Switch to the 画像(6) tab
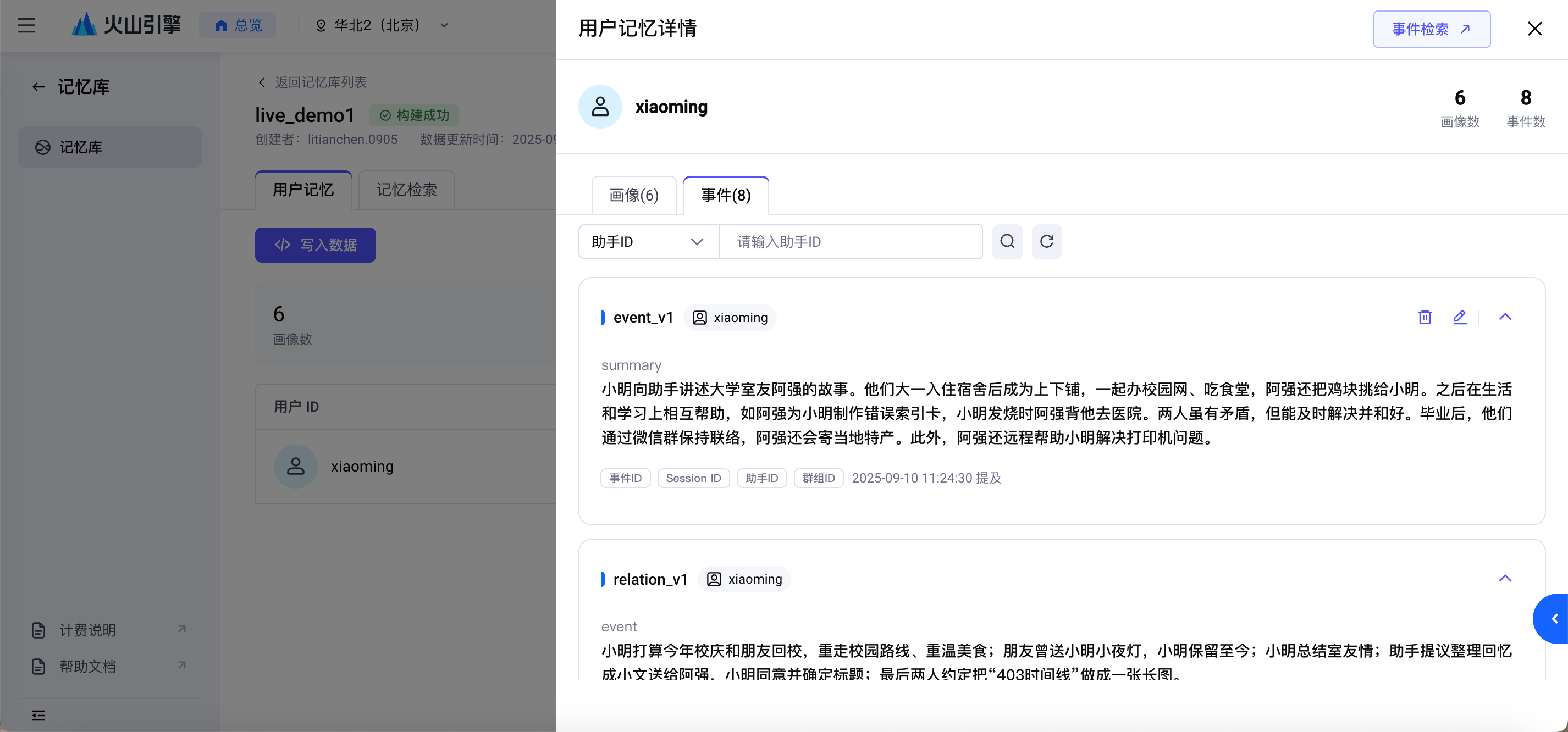The image size is (1568, 732). click(x=634, y=195)
